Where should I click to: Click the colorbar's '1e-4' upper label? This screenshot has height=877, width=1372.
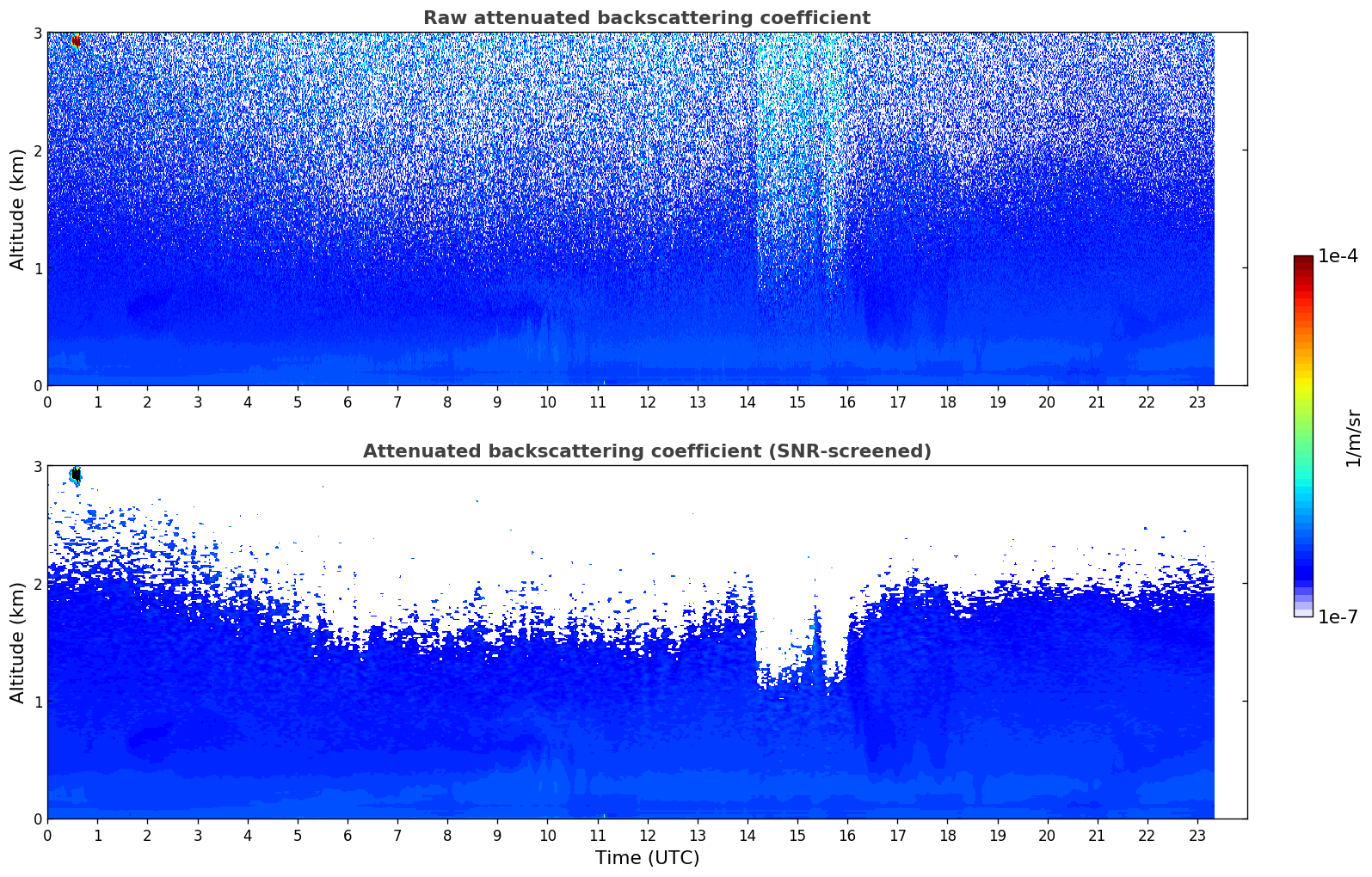click(x=1338, y=256)
